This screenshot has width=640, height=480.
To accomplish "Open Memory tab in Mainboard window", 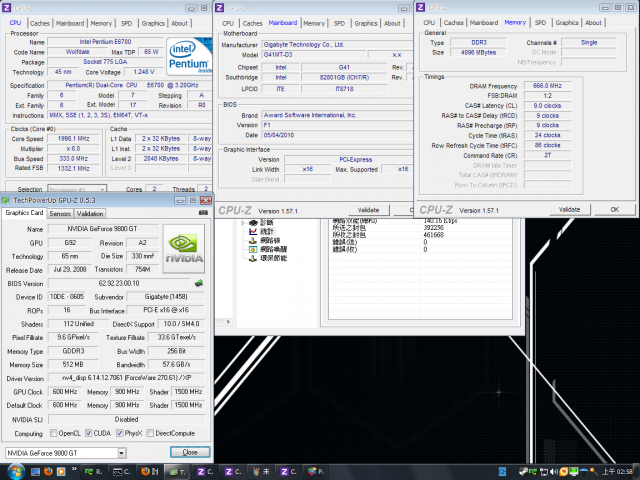I will [x=314, y=23].
